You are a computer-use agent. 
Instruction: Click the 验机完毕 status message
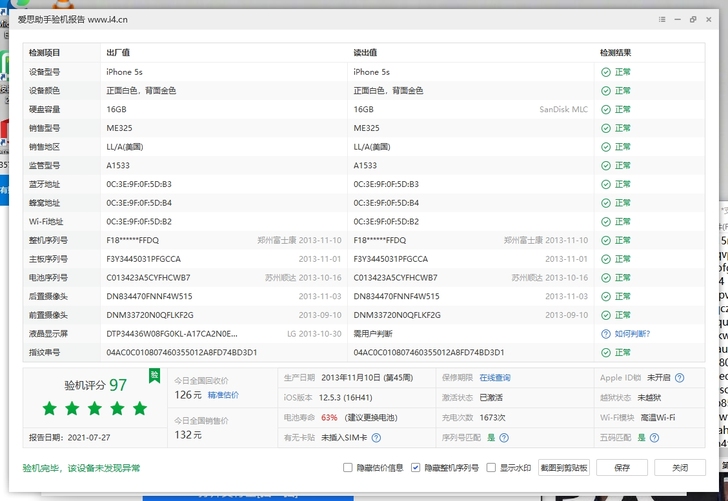[x=81, y=468]
